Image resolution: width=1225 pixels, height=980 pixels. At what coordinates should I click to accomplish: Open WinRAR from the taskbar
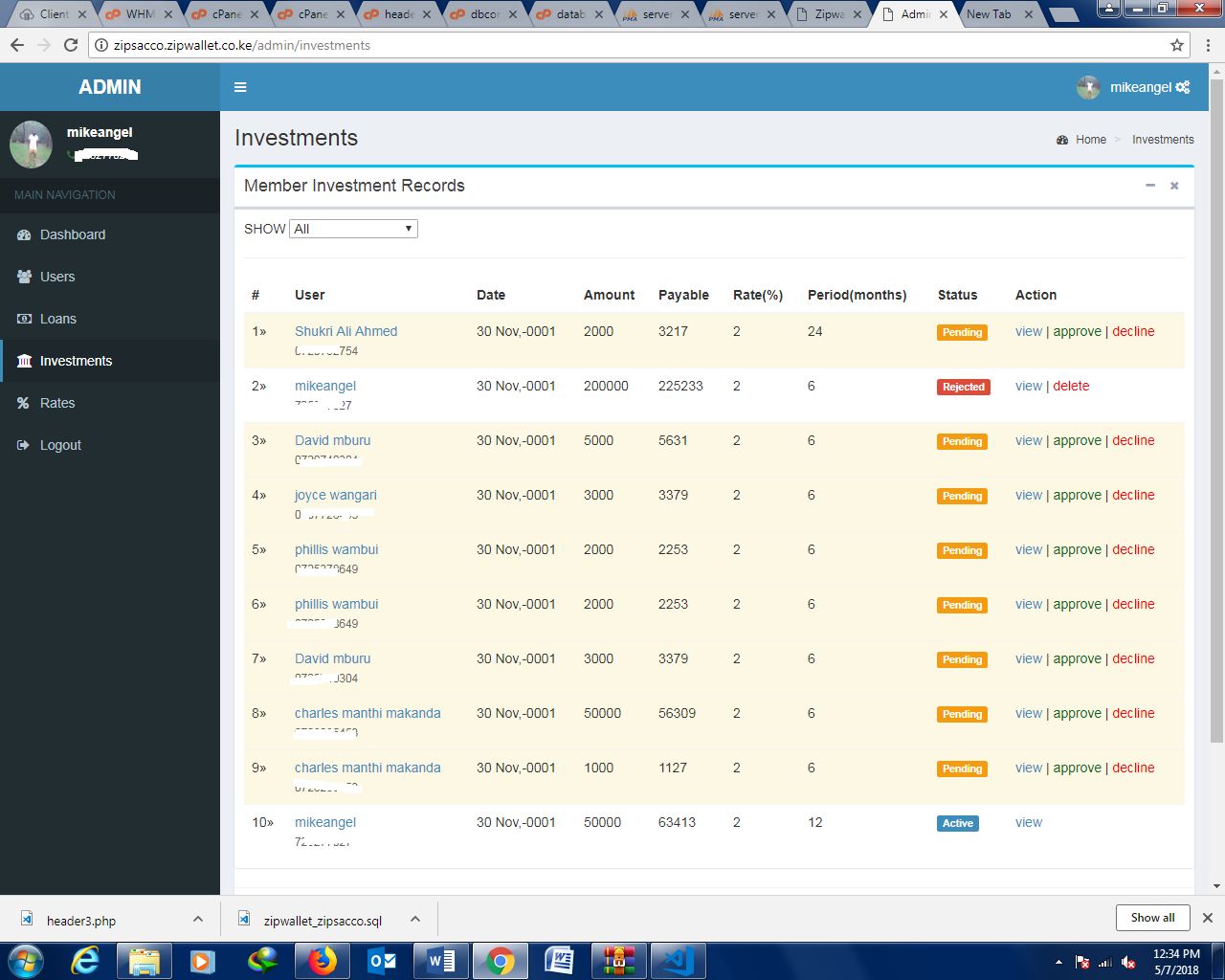click(x=619, y=961)
